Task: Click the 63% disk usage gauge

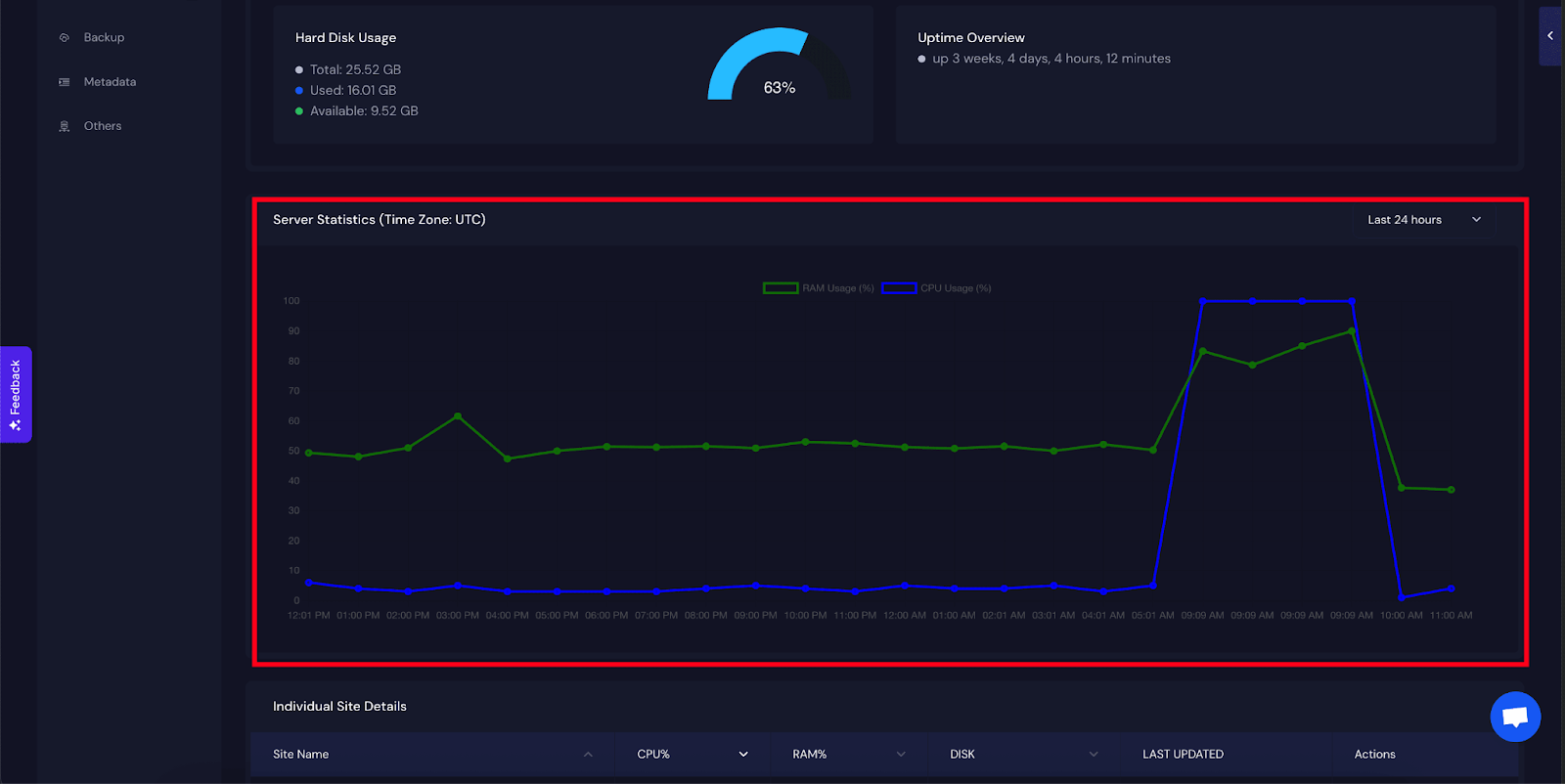Action: point(779,66)
